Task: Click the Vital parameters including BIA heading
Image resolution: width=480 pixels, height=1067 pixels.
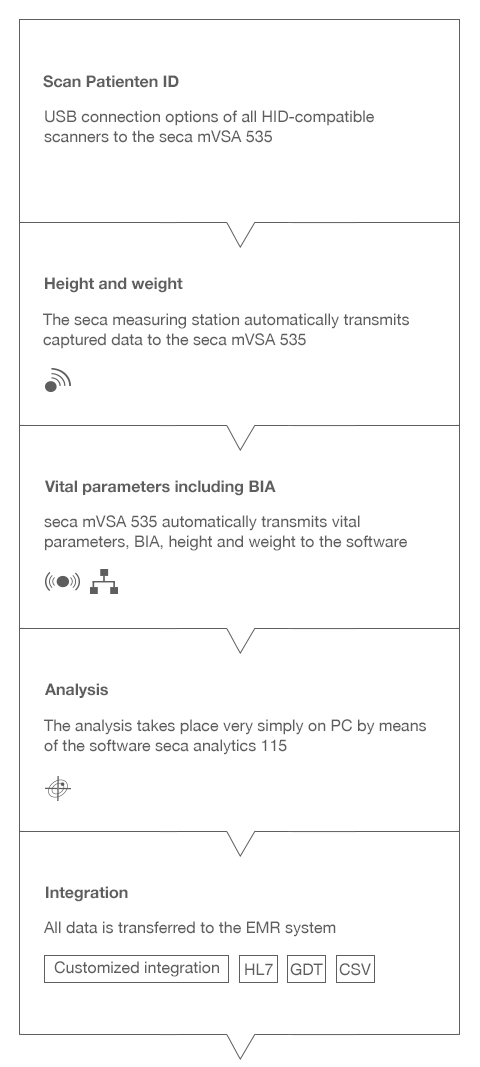Action: (x=160, y=487)
